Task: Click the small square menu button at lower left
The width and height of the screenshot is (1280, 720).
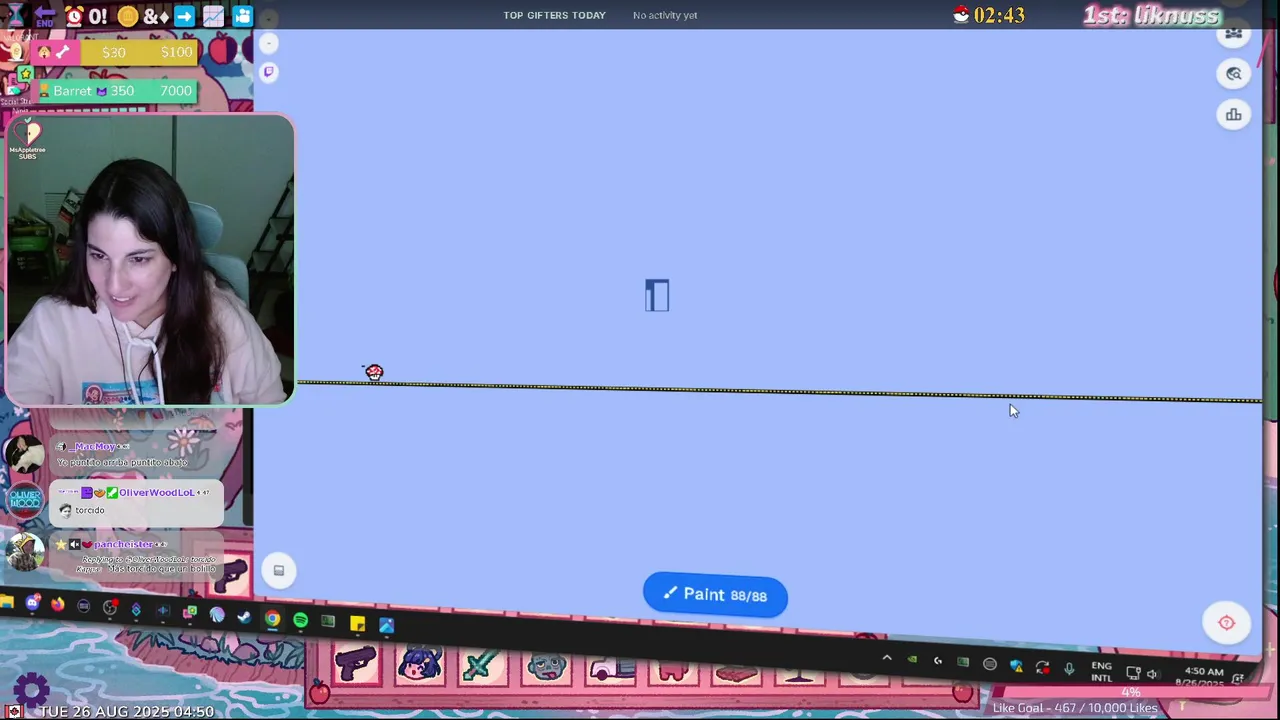Action: [279, 571]
